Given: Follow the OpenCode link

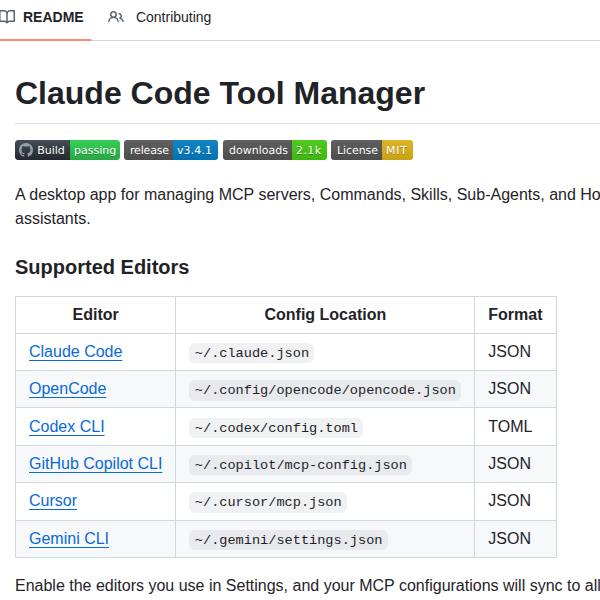Looking at the screenshot, I should click(68, 388).
